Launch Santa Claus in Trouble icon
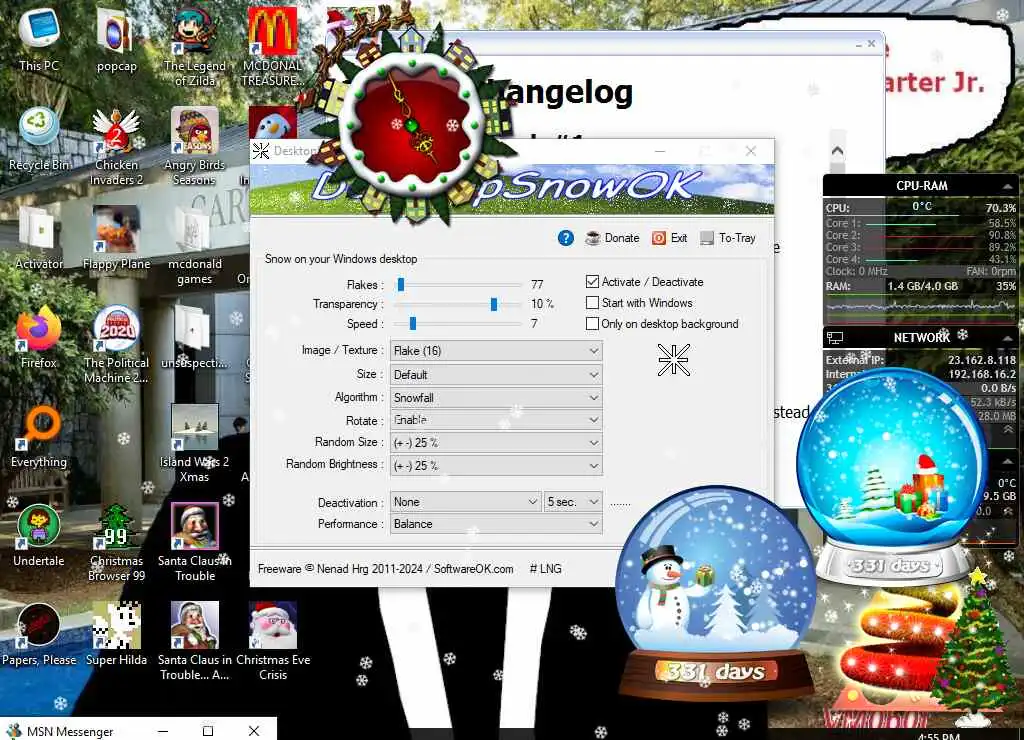 tap(195, 542)
